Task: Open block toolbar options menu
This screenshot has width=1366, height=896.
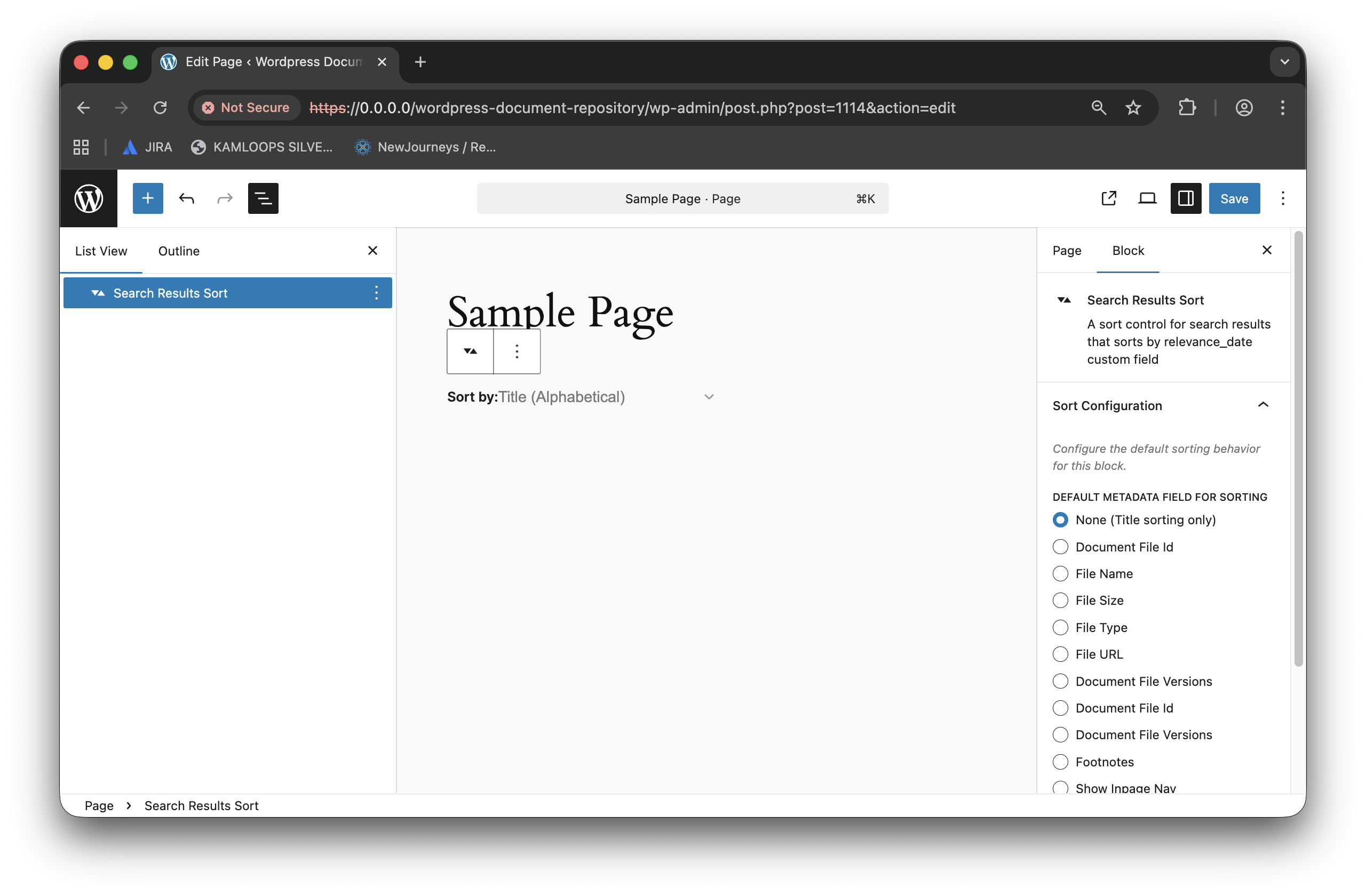Action: tap(517, 351)
